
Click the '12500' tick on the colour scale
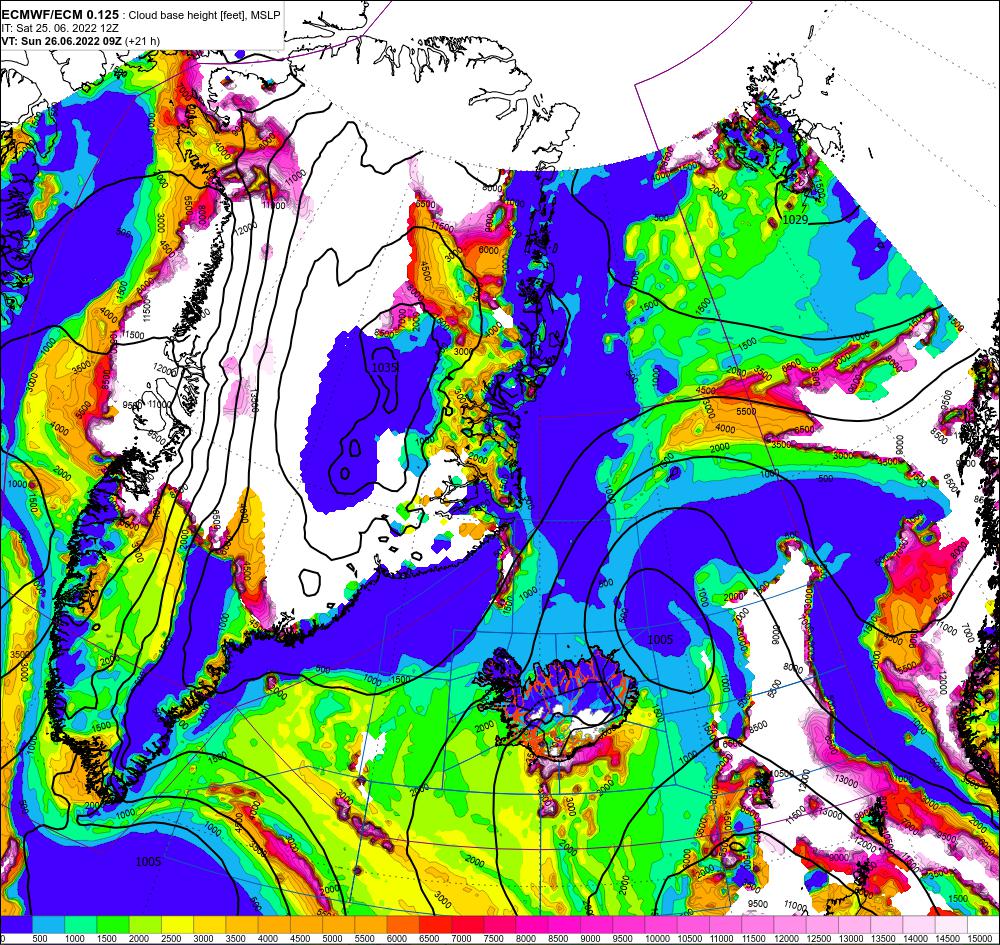click(x=819, y=939)
